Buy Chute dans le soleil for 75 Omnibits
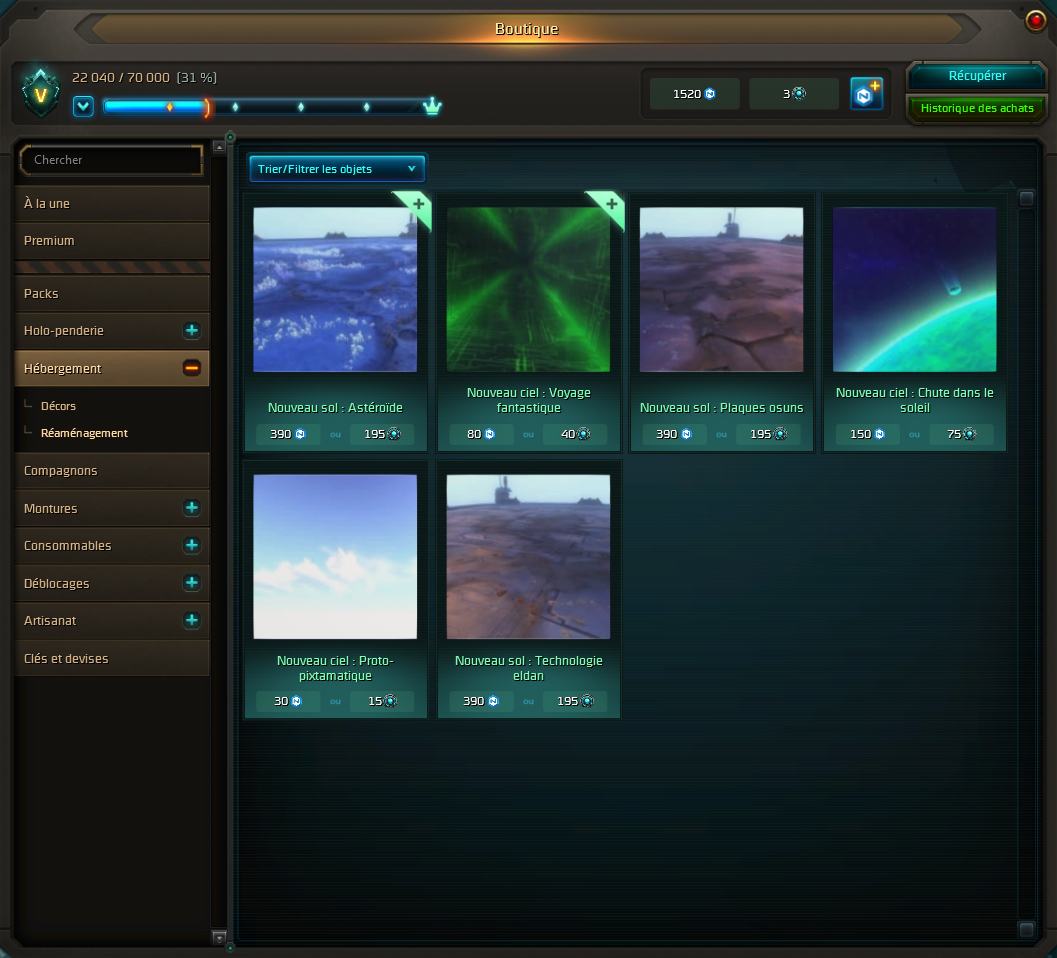The image size is (1057, 958). pyautogui.click(x=961, y=434)
